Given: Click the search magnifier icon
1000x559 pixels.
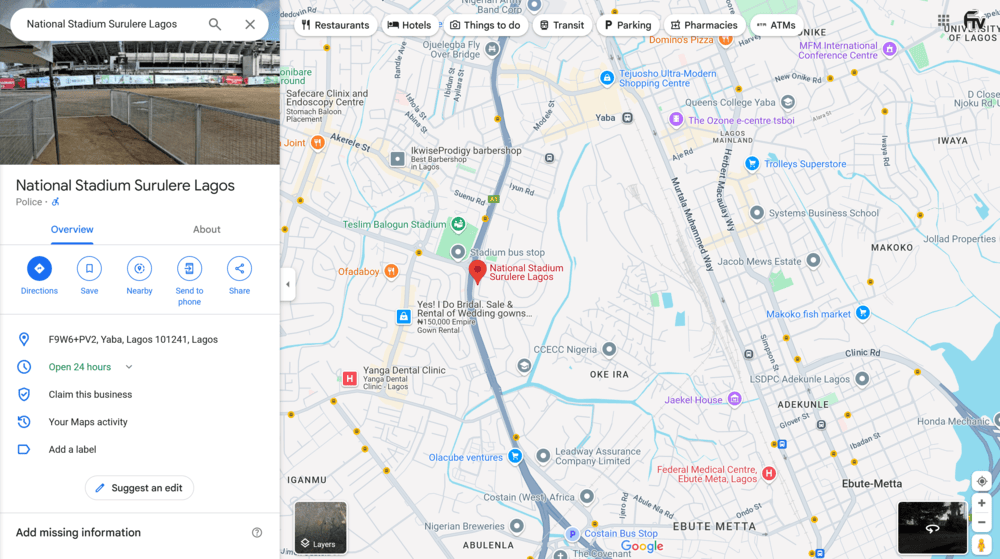Looking at the screenshot, I should (x=215, y=24).
